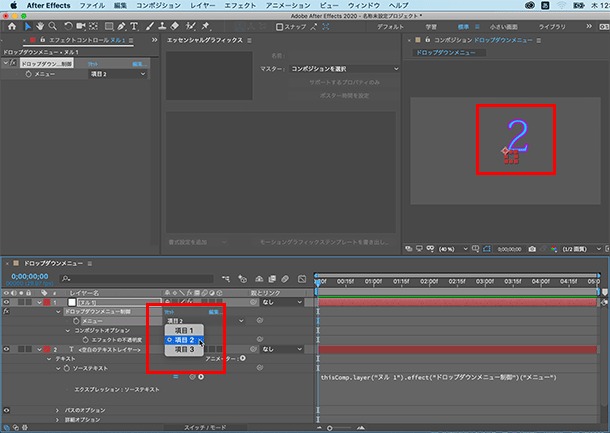Screen dimensions: 610x433
Task: Select the Zoom magnifier tool
Action: pyautogui.click(x=53, y=26)
